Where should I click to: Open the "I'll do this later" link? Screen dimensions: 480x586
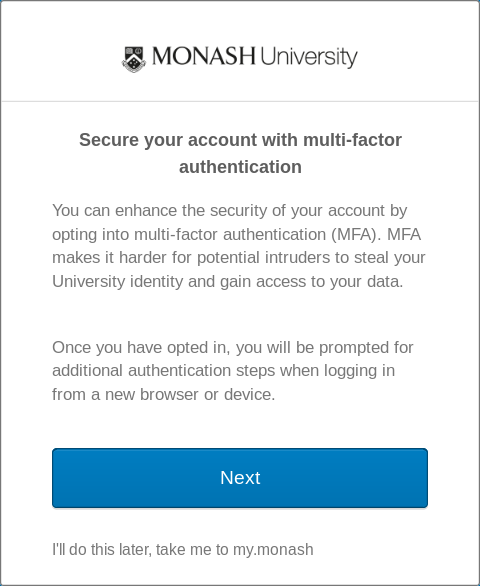click(183, 549)
